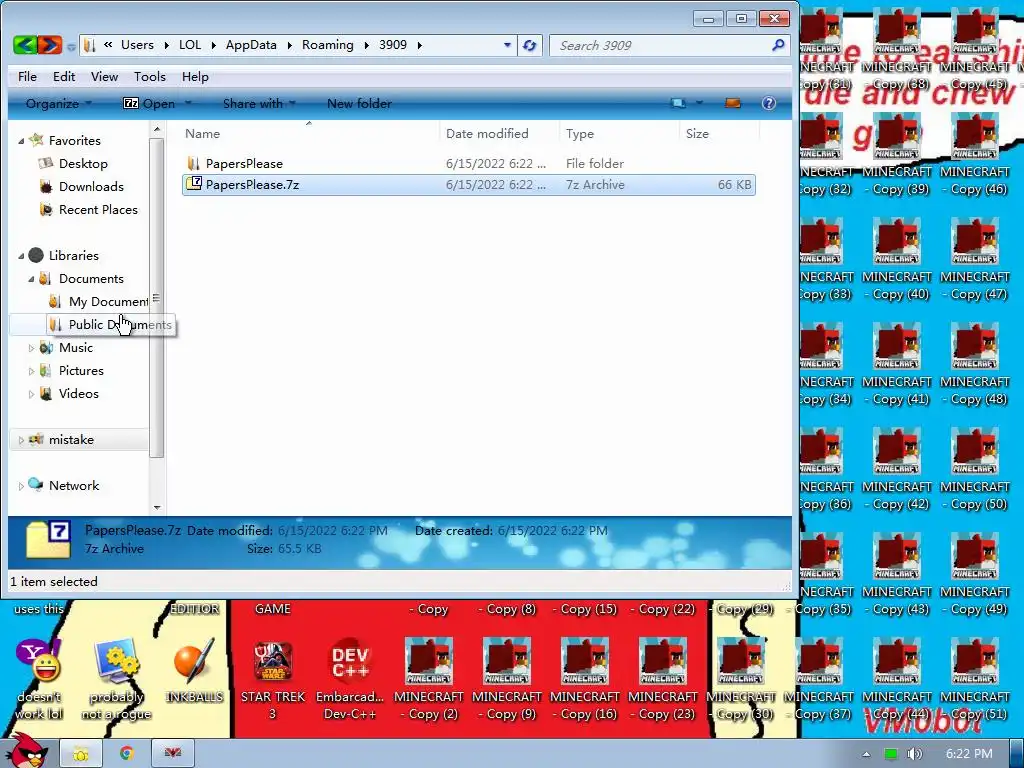The height and width of the screenshot is (768, 1024).
Task: Open the Tools menu
Action: pyautogui.click(x=150, y=76)
